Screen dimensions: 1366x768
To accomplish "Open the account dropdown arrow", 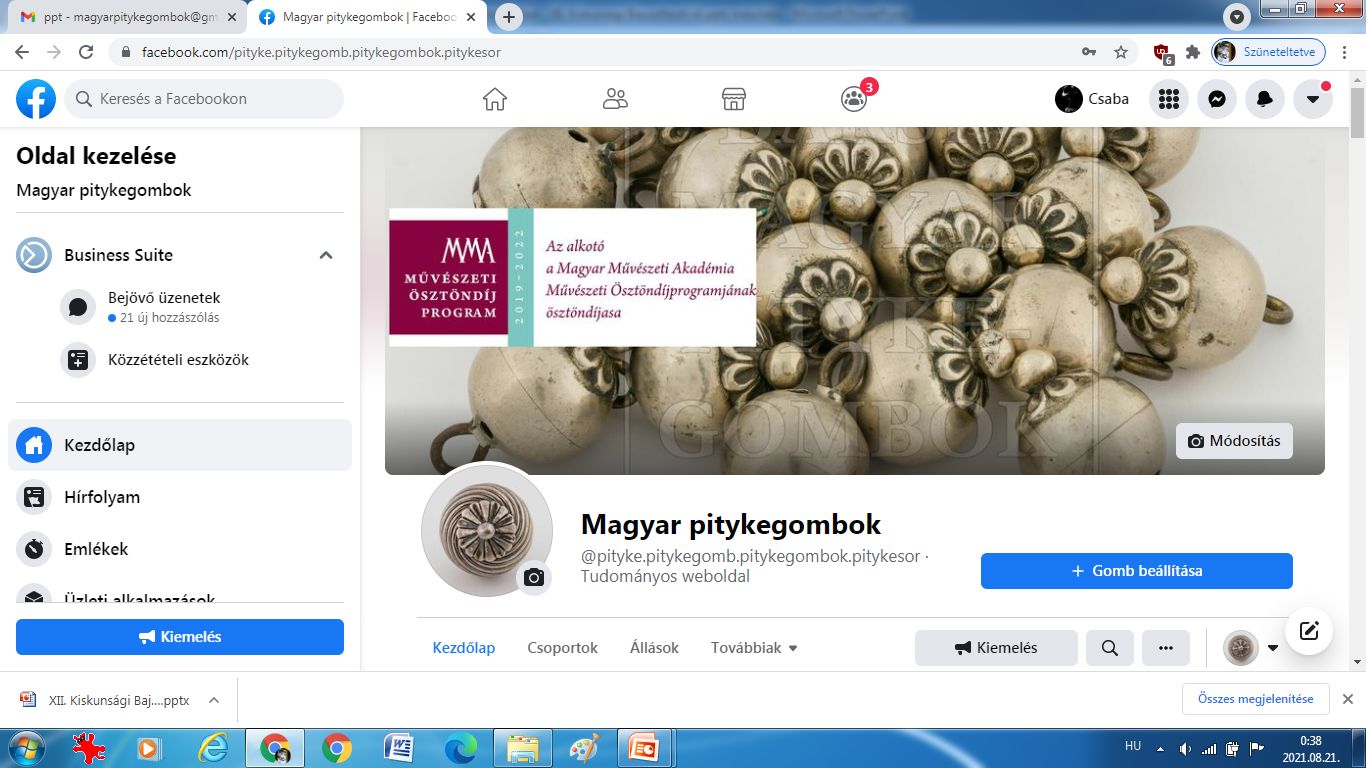I will [x=1313, y=99].
